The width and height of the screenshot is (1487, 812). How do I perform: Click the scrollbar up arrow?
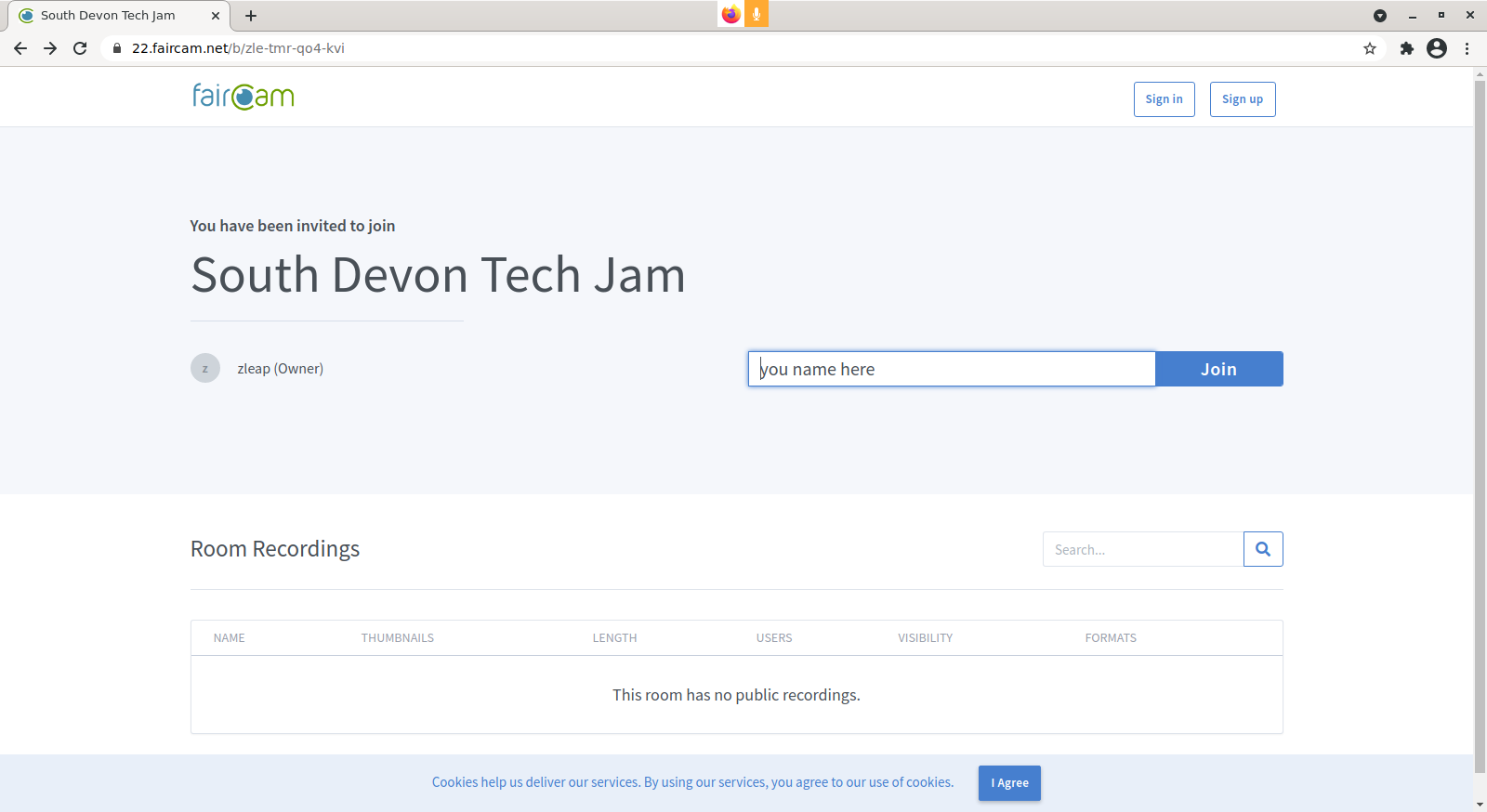(1480, 73)
